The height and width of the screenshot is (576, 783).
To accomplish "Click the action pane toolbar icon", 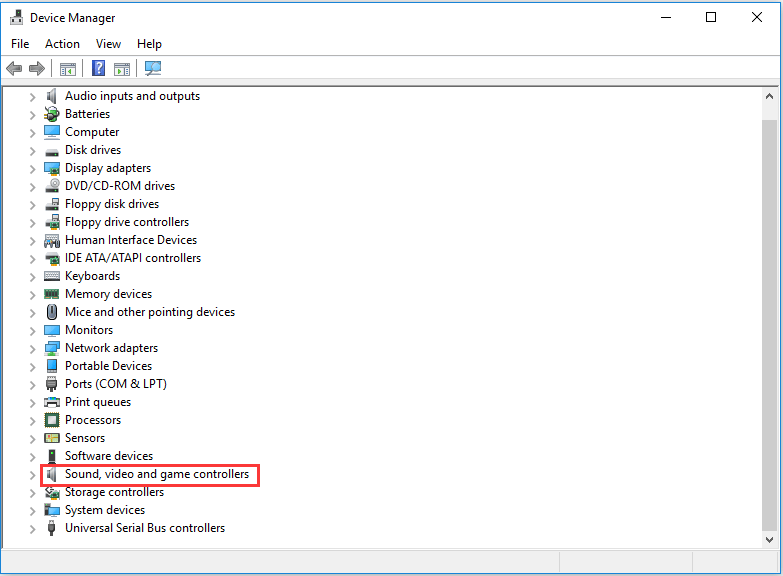I will point(121,68).
